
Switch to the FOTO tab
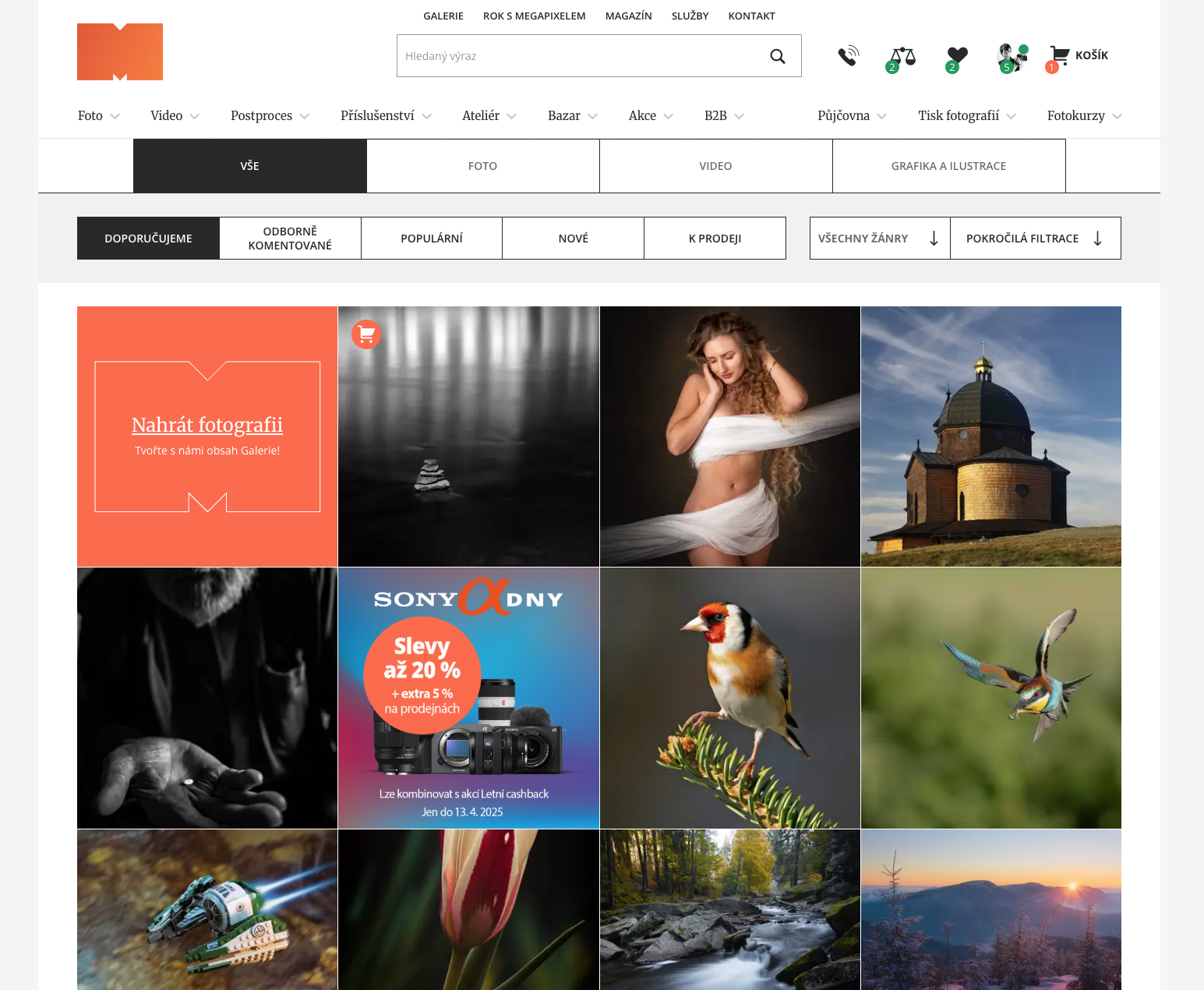(x=483, y=166)
